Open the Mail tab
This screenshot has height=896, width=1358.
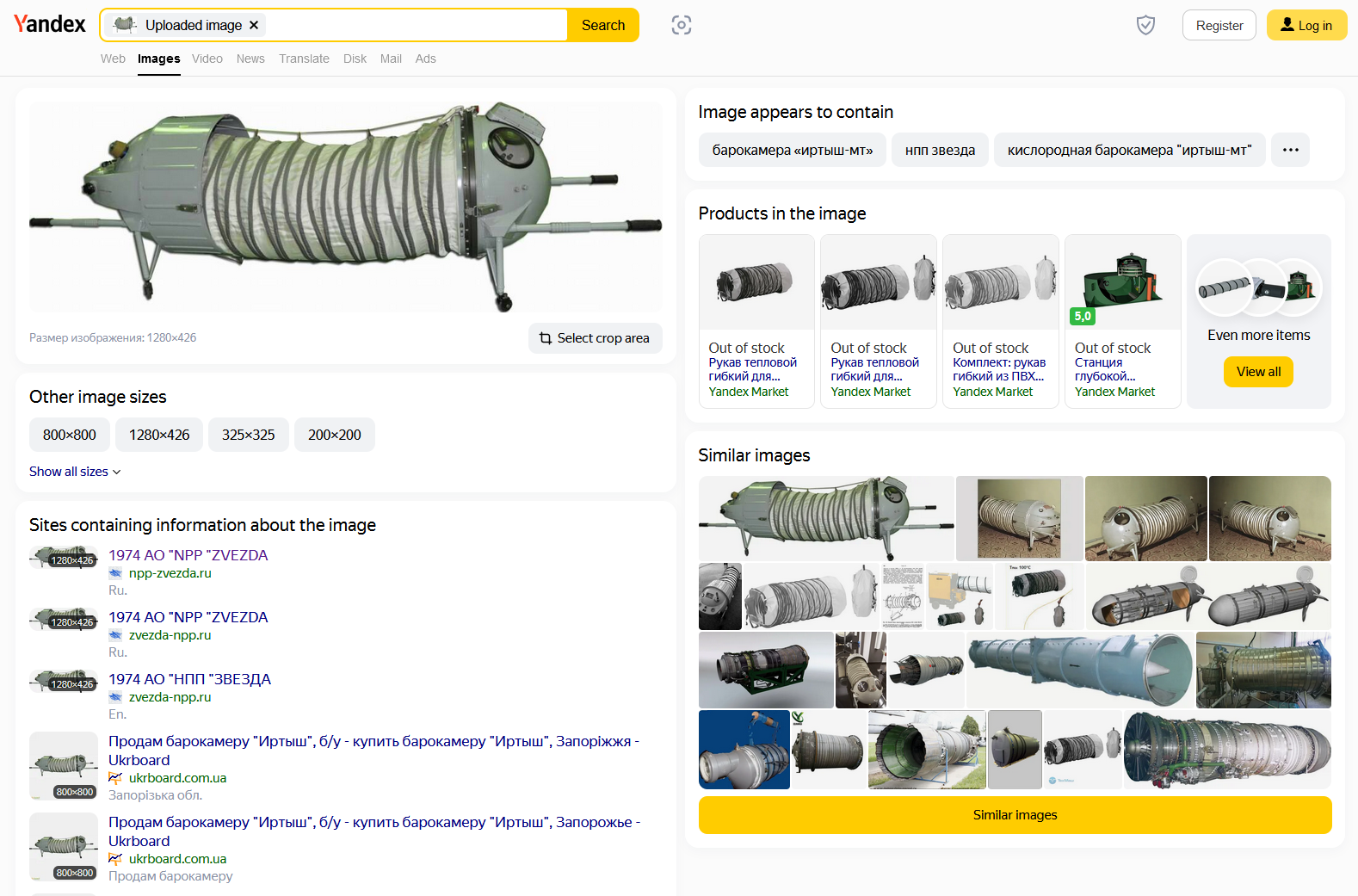[391, 59]
